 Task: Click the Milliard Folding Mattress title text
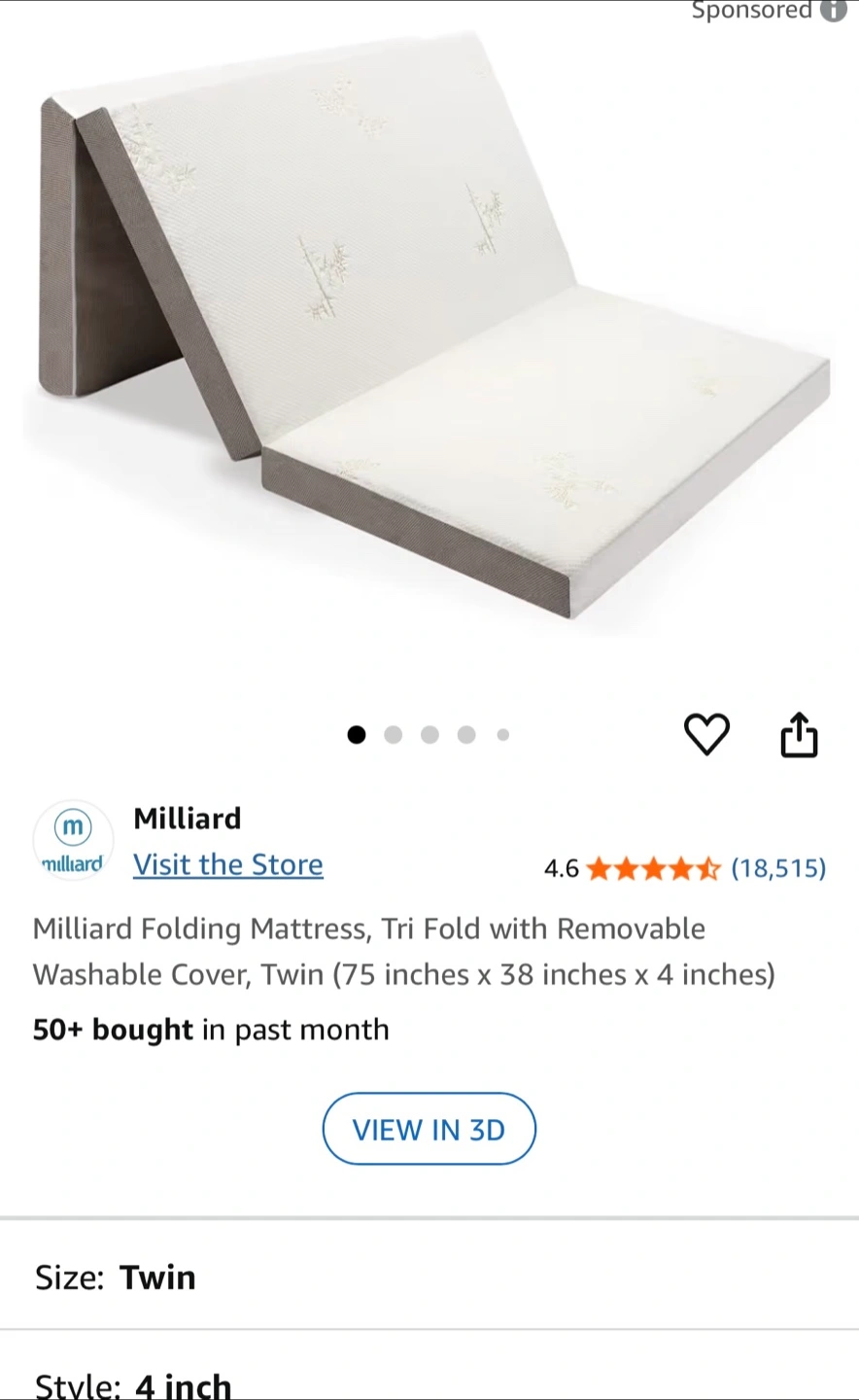403,951
